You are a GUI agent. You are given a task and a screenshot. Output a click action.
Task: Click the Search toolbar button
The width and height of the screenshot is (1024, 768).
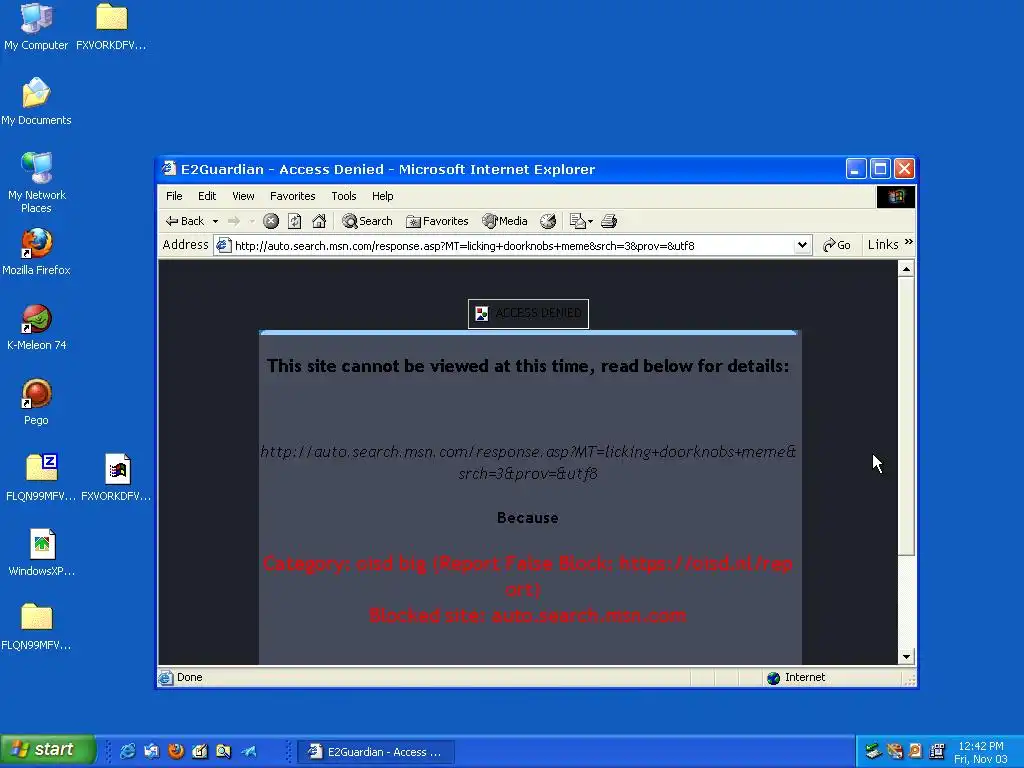(x=367, y=221)
